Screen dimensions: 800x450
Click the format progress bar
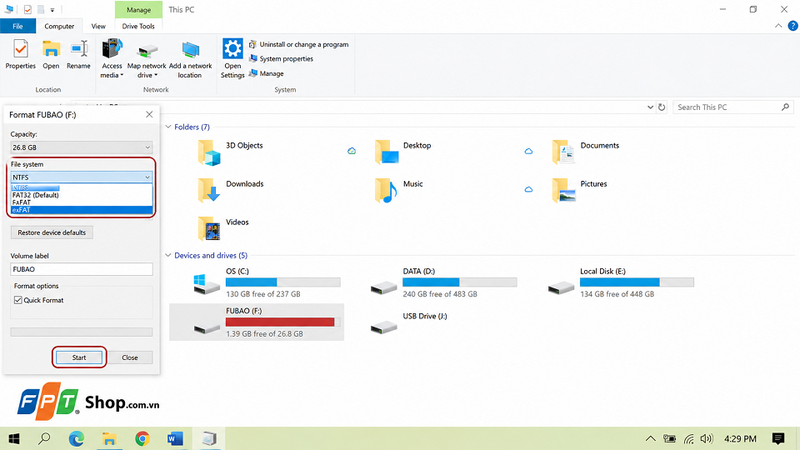pos(82,332)
